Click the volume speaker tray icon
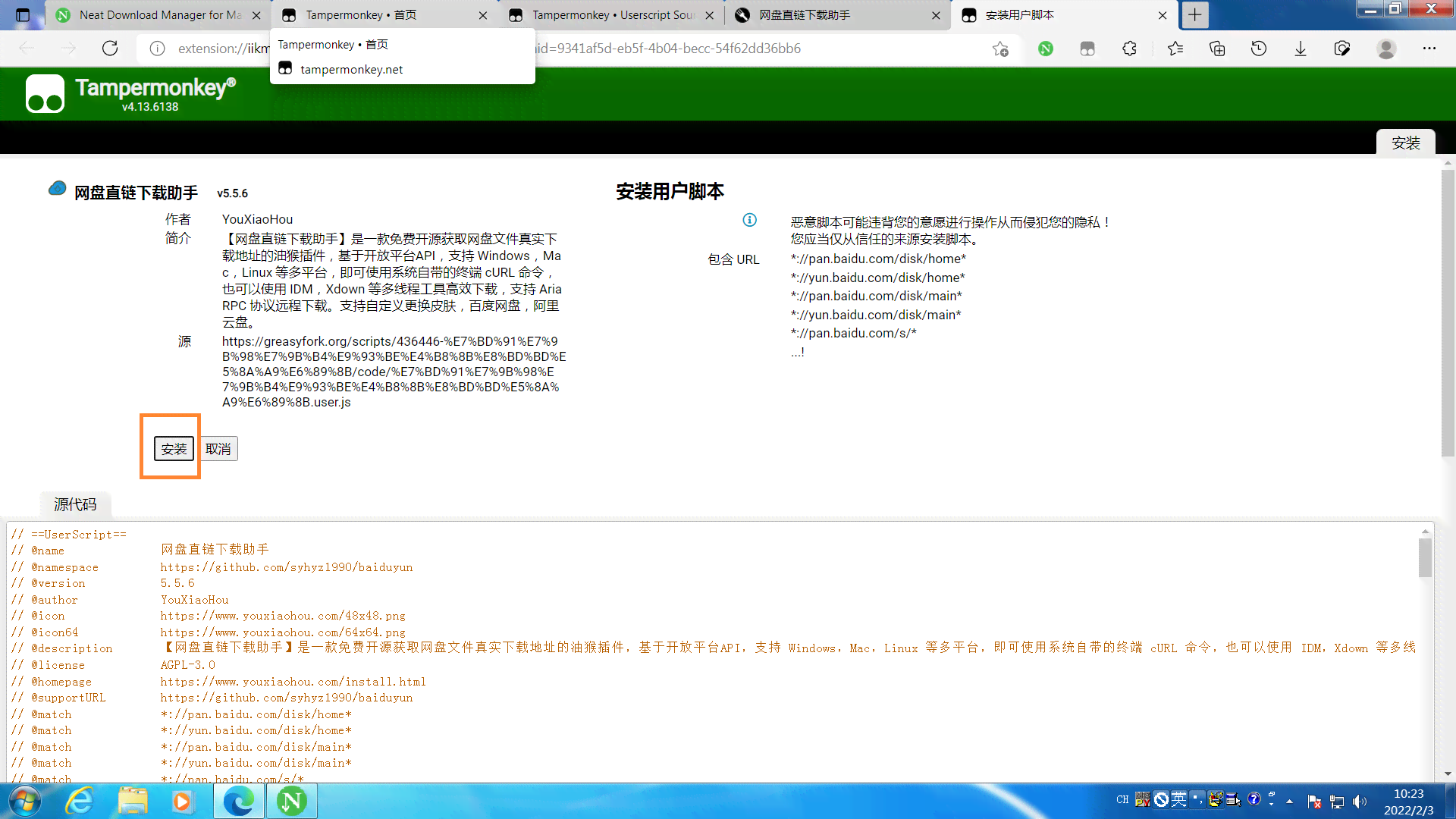The image size is (1456, 819). [x=1360, y=802]
